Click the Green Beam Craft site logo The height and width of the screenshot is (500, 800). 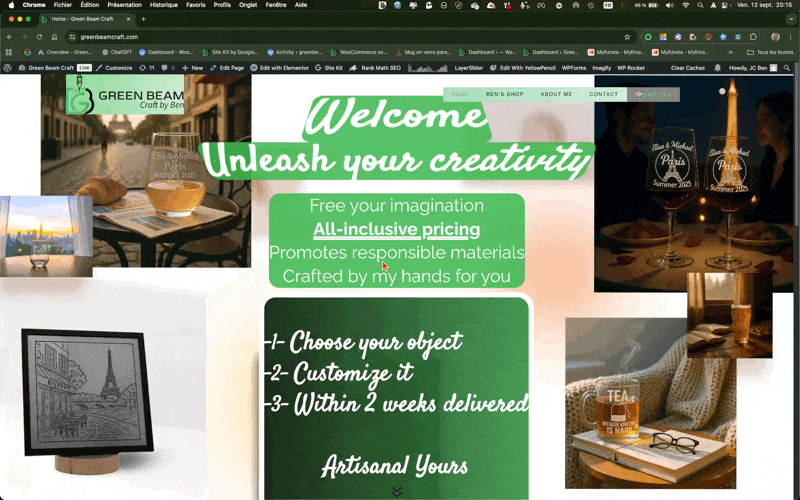(x=125, y=94)
